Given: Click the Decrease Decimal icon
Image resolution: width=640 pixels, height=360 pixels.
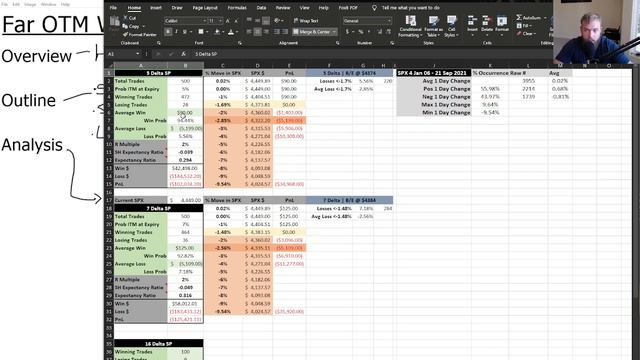Looking at the screenshot, I should click(388, 32).
